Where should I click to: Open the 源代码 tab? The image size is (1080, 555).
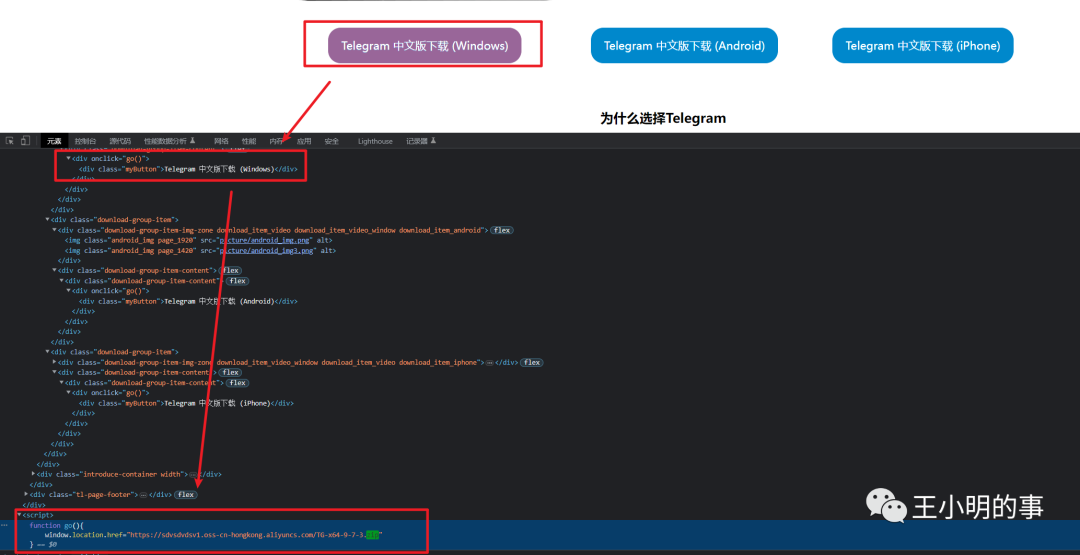click(x=120, y=141)
